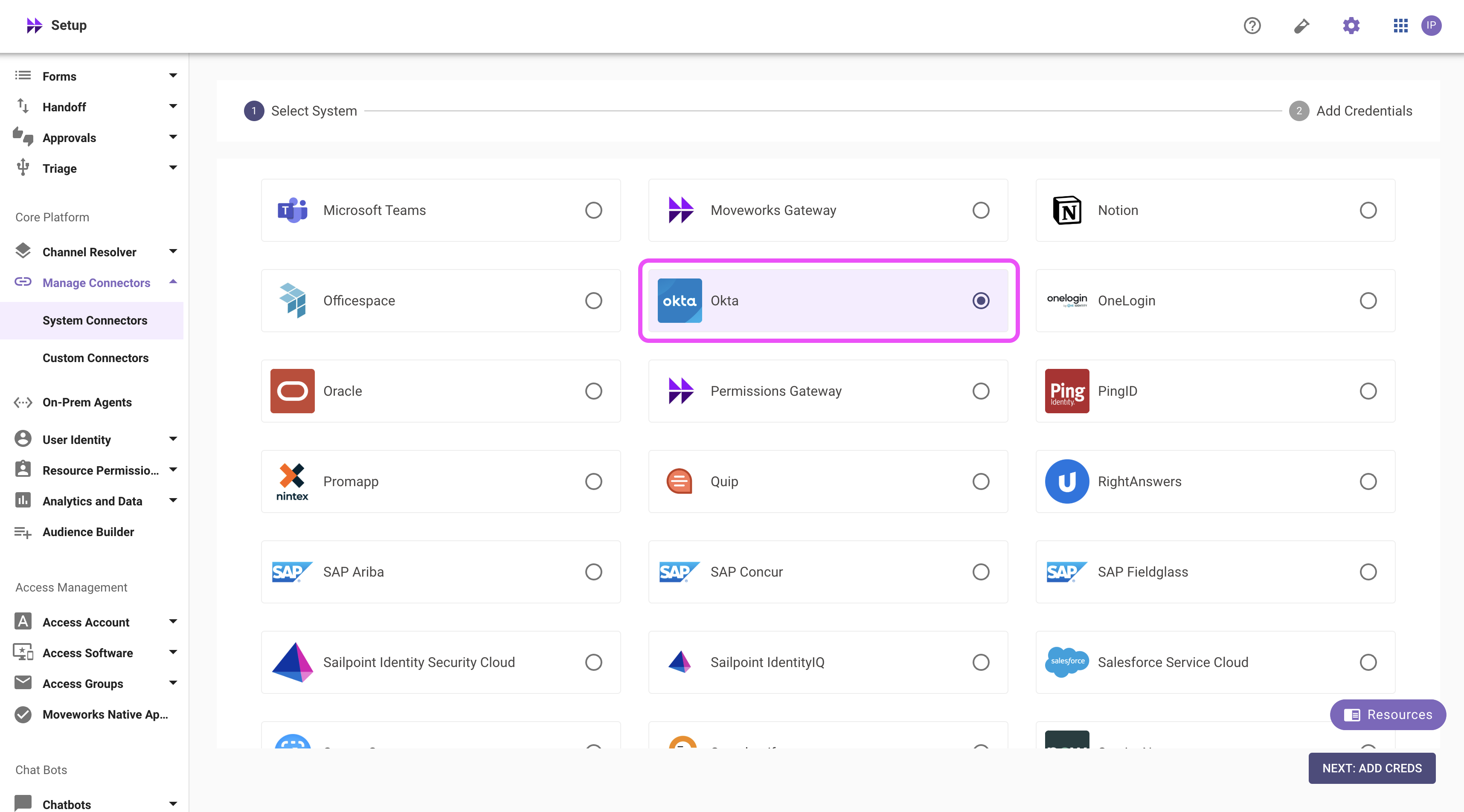The height and width of the screenshot is (812, 1464).
Task: Open the Resources button
Action: coord(1388,714)
